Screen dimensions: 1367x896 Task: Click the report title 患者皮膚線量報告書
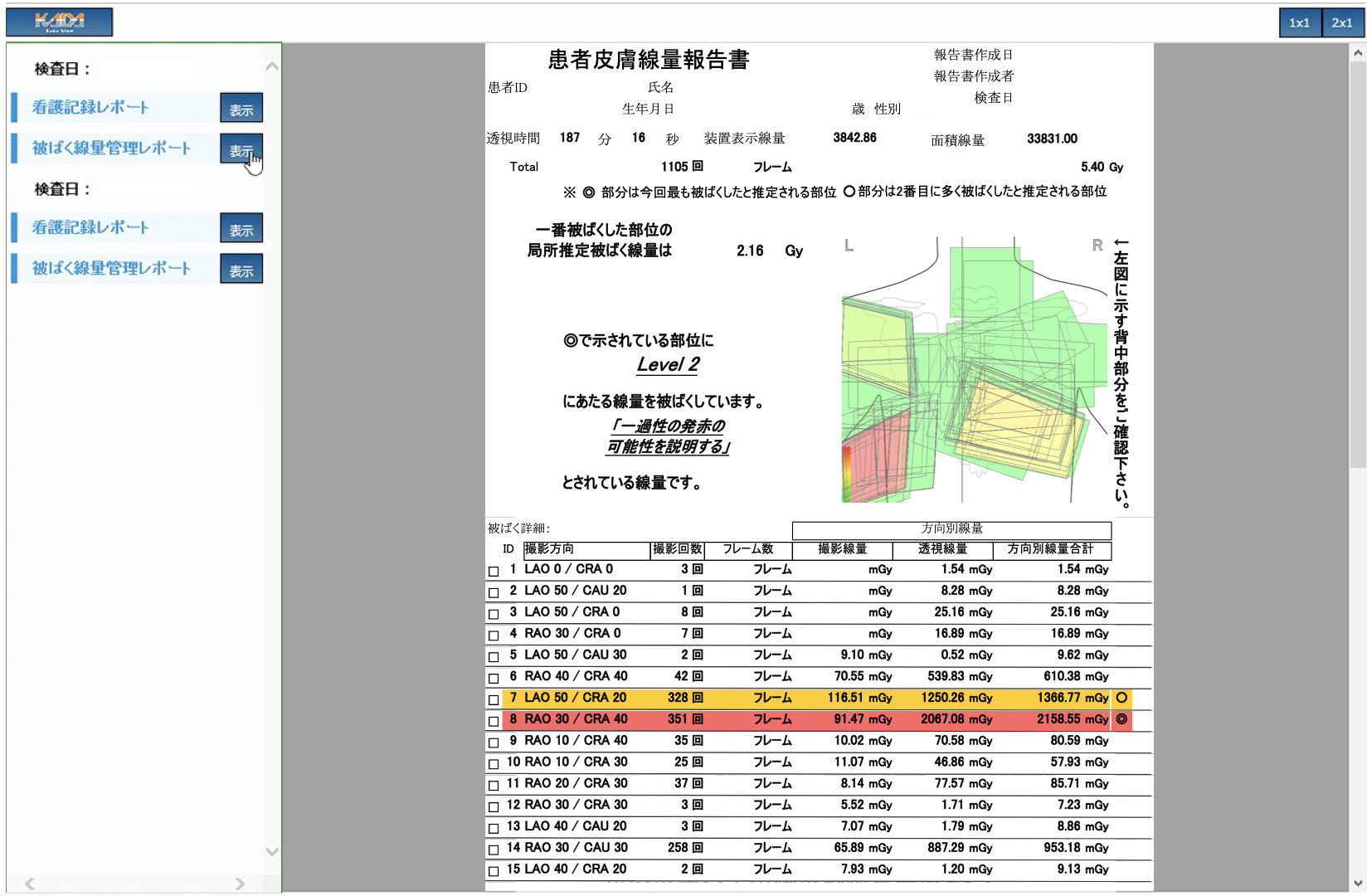click(649, 60)
